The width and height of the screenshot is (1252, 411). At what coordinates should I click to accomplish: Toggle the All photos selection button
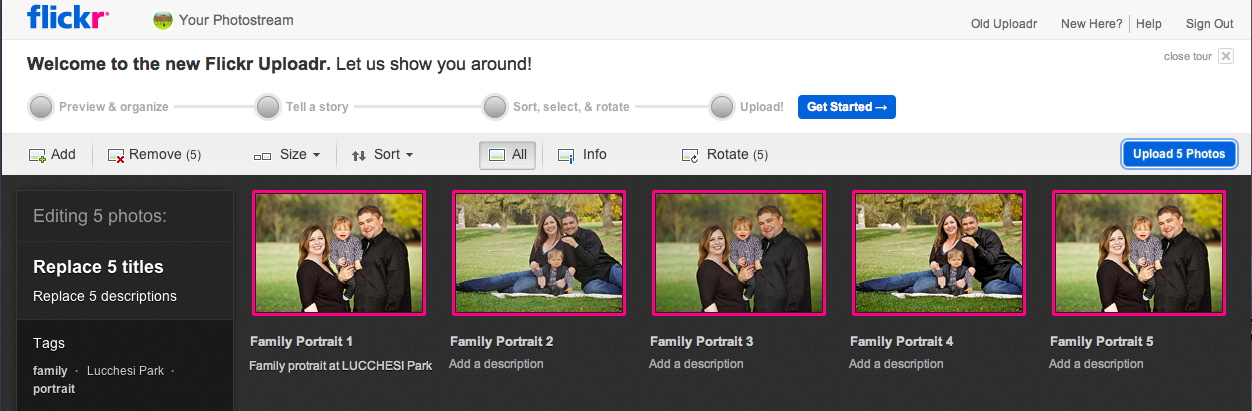point(507,155)
